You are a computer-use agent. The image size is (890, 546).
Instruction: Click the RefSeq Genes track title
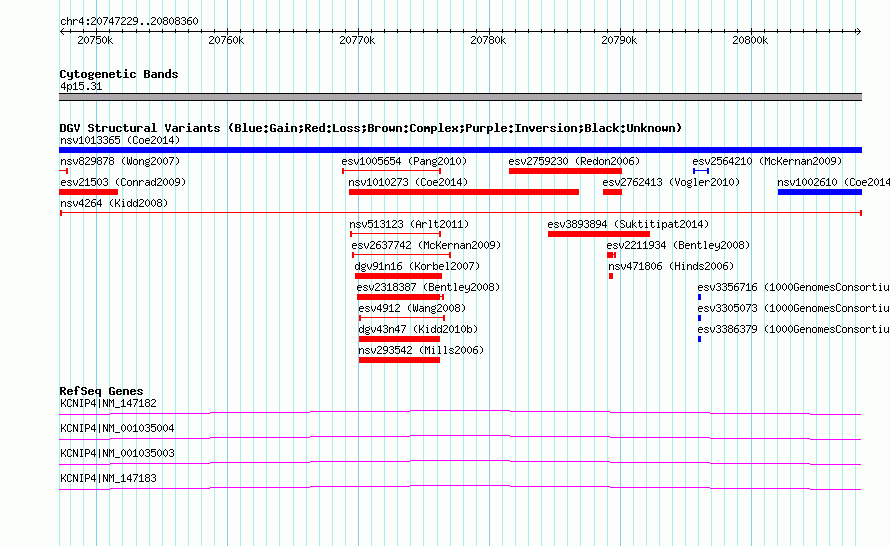click(101, 391)
